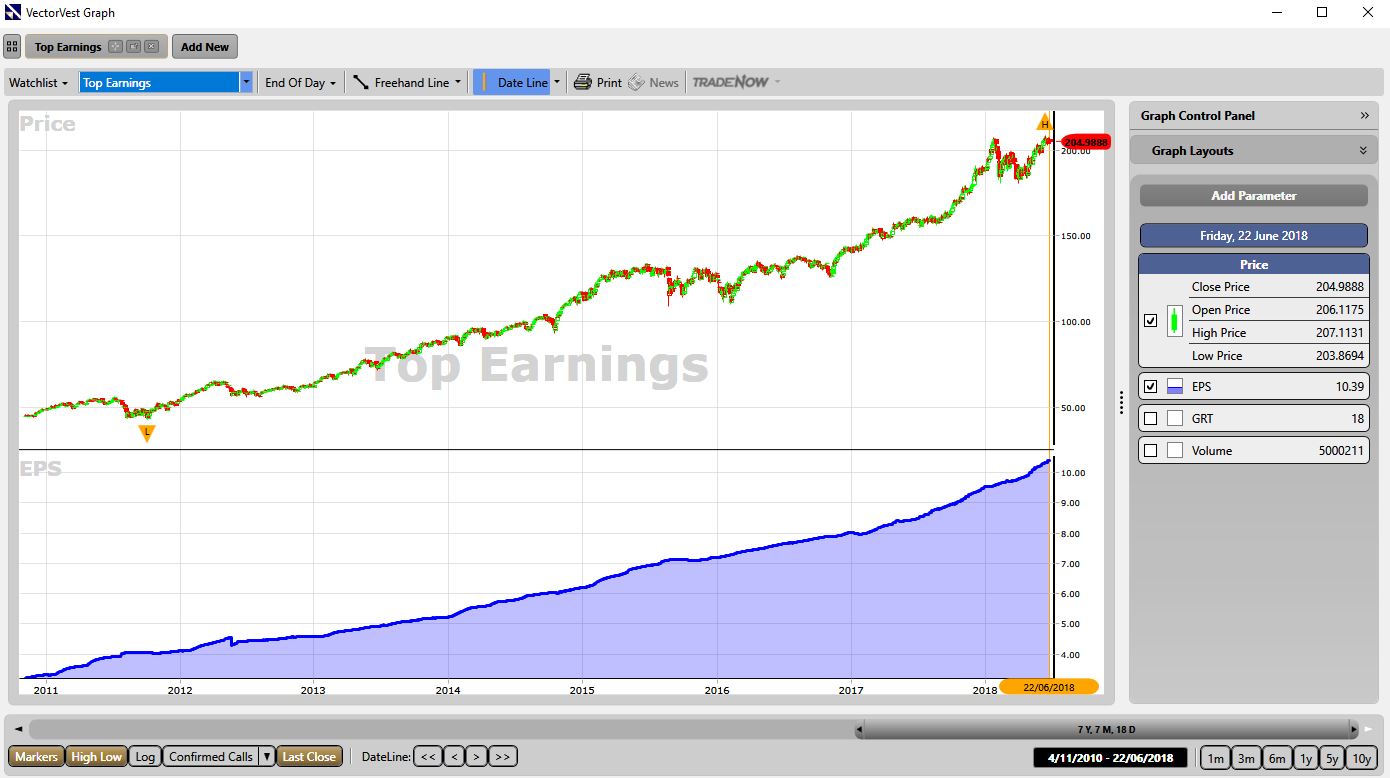This screenshot has width=1390, height=778.
Task: Click the layout grid icon top left
Action: [12, 46]
